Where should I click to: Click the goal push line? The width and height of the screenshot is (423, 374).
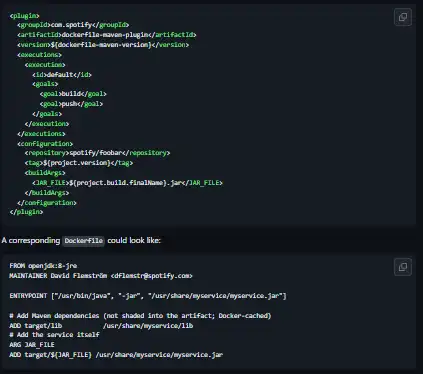(x=71, y=104)
